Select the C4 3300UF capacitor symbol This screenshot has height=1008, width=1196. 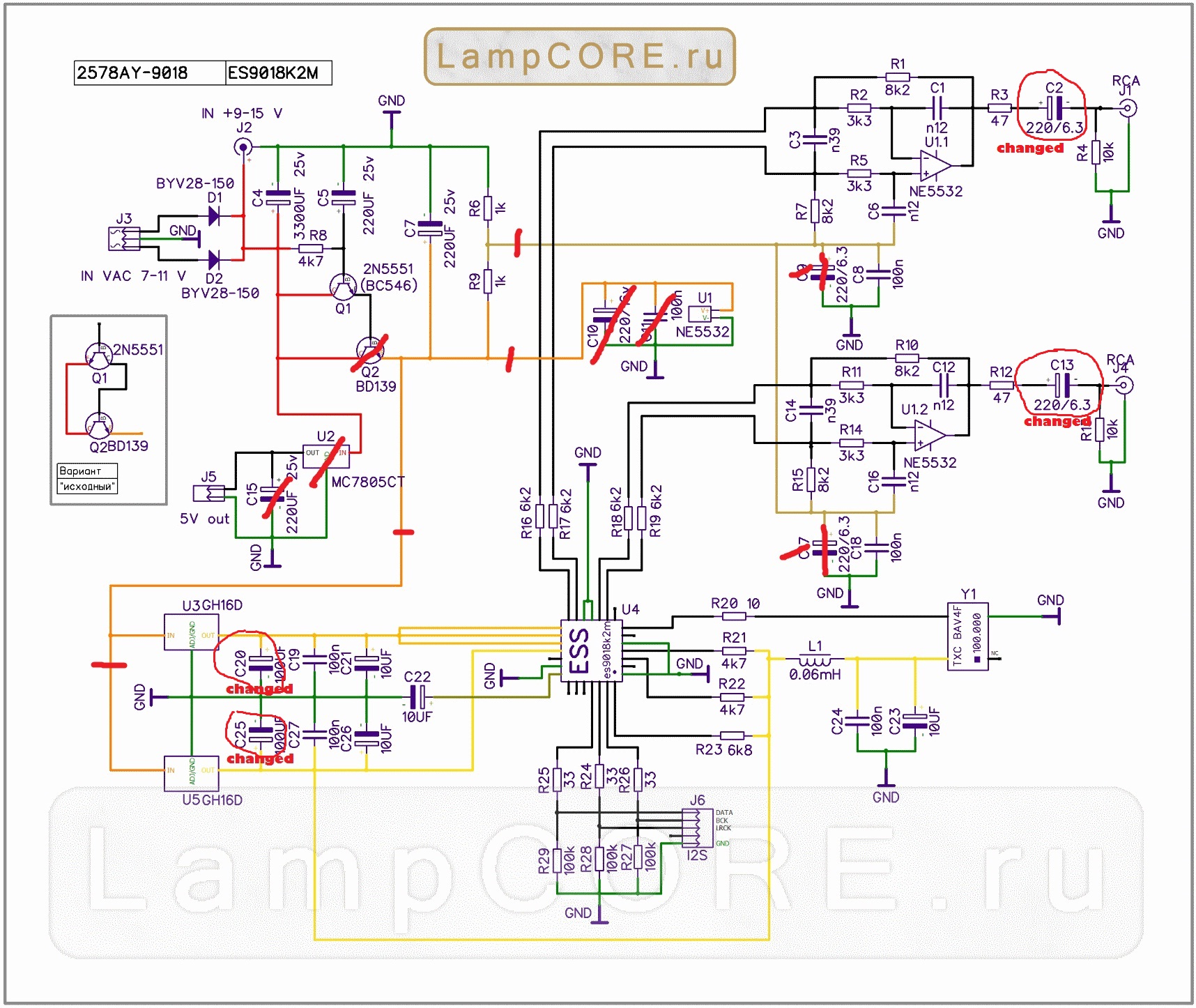277,197
